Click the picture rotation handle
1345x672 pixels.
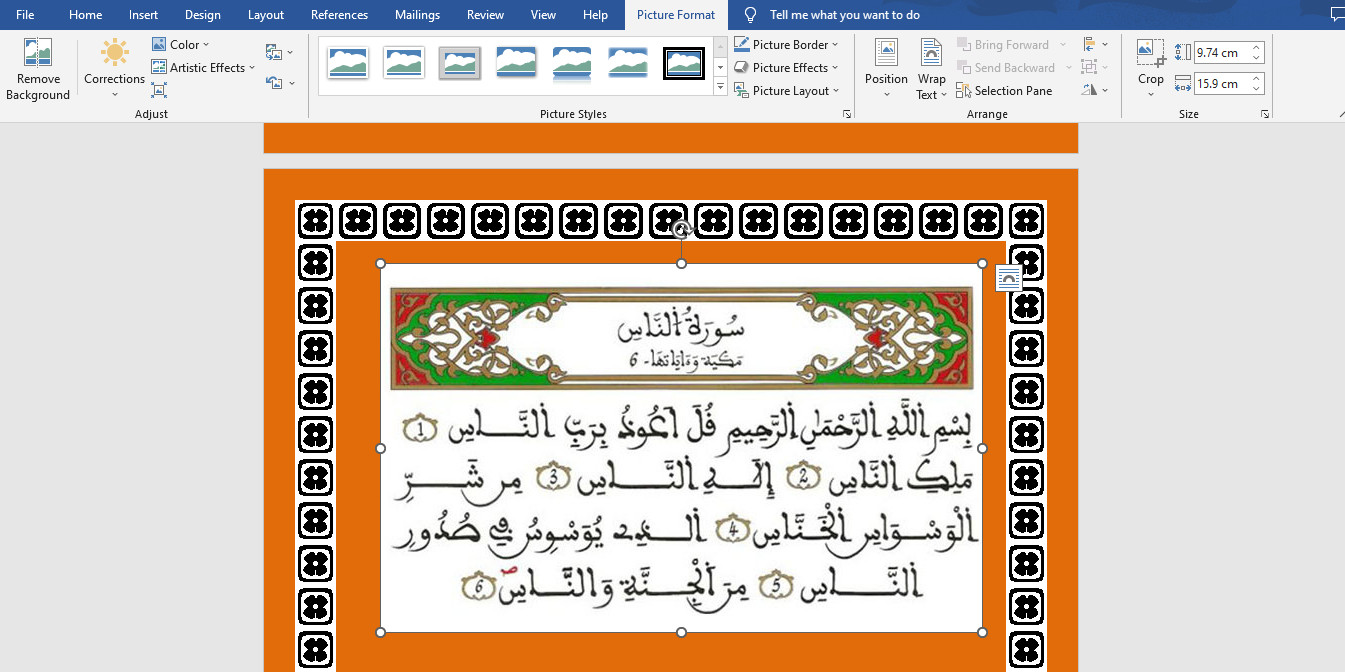[681, 230]
